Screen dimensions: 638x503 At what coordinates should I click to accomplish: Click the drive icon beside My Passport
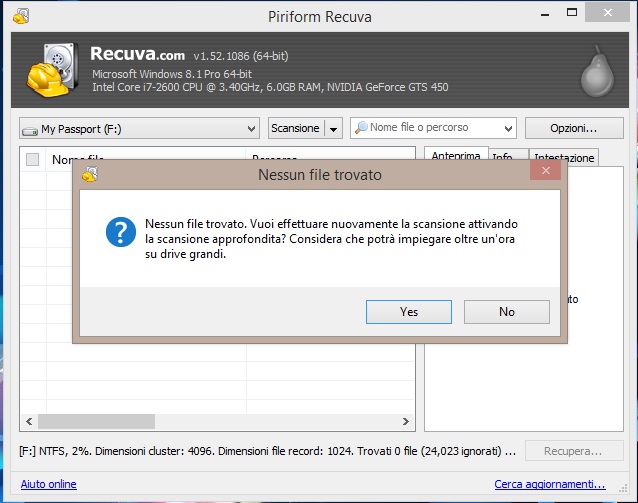(30, 131)
